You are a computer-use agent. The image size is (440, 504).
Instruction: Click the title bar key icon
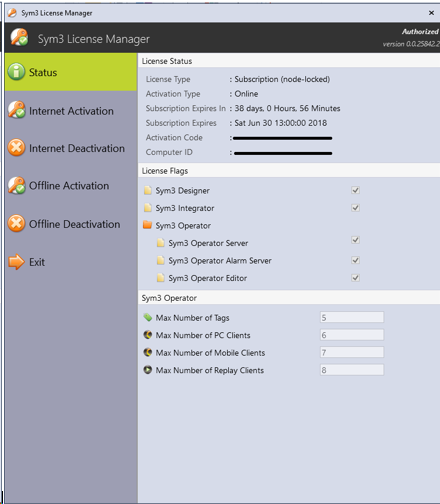click(x=12, y=13)
